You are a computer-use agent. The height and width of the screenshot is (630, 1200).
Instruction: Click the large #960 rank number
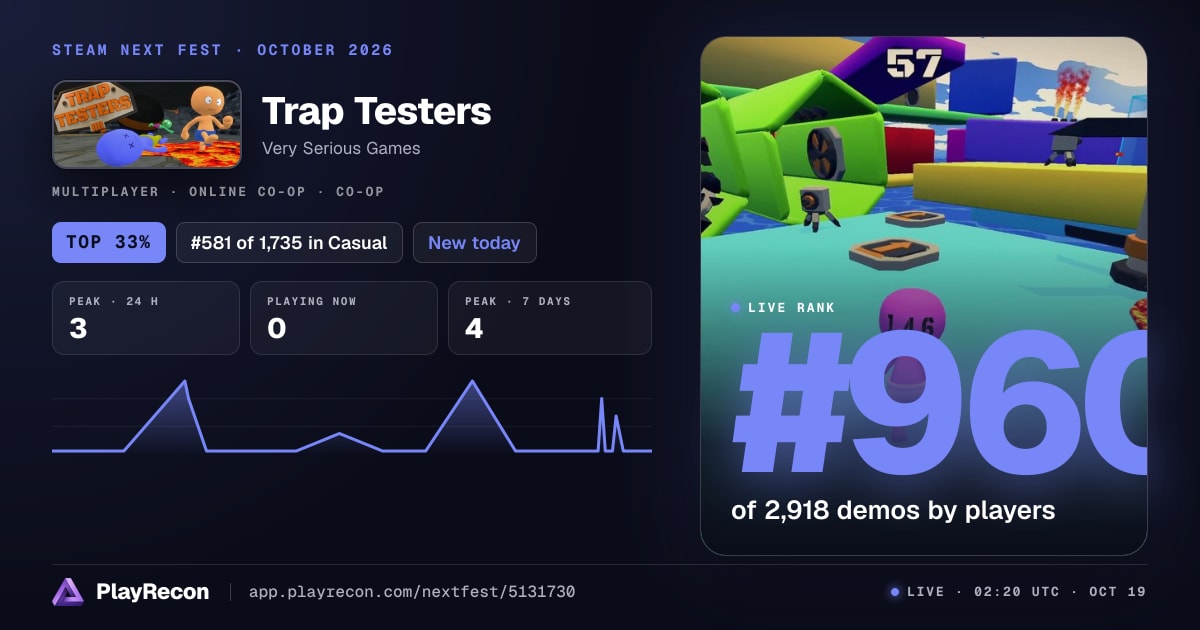pyautogui.click(x=939, y=405)
